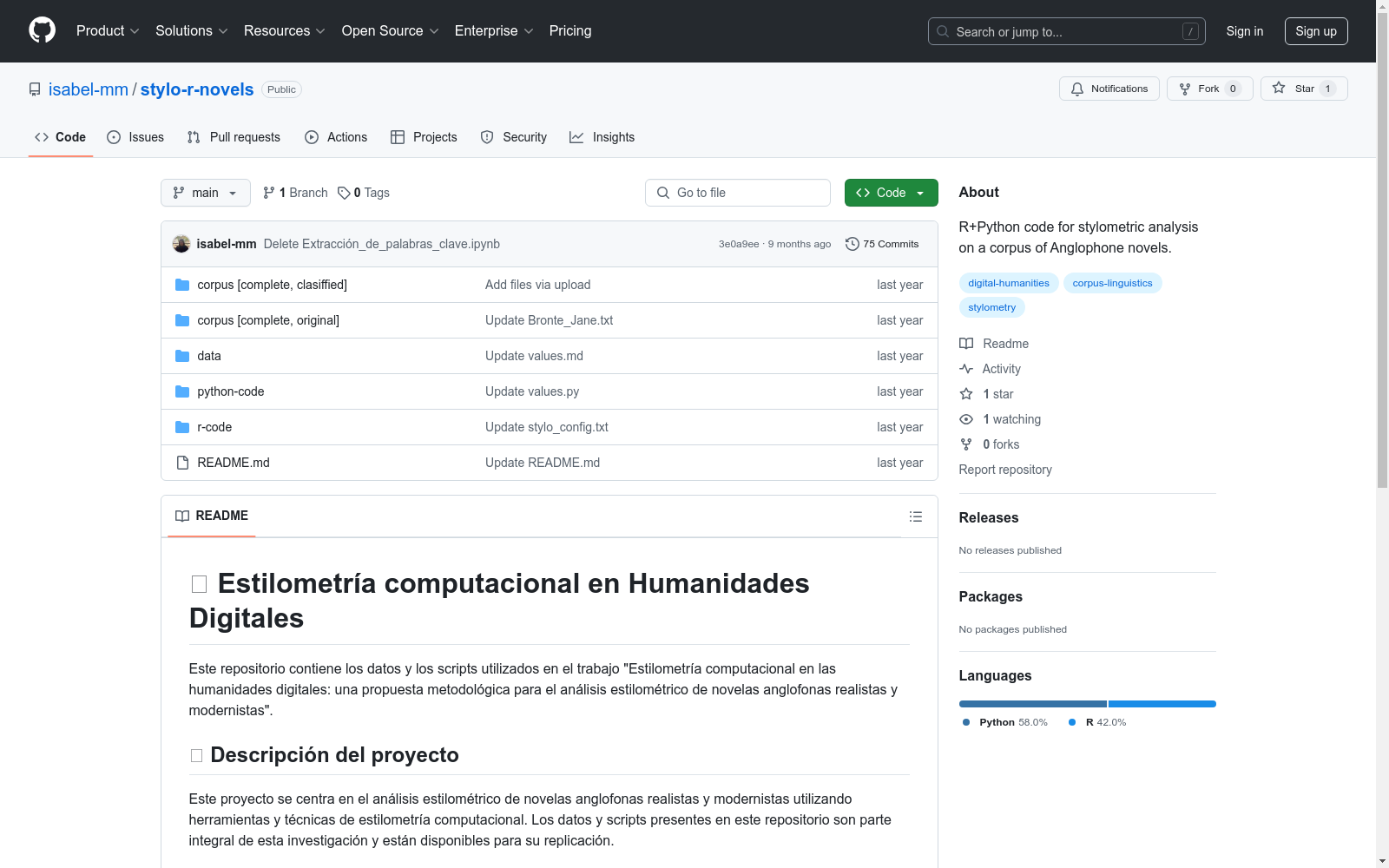Image resolution: width=1389 pixels, height=868 pixels.
Task: Click the tag icon next to 0 Tags
Action: (x=344, y=193)
